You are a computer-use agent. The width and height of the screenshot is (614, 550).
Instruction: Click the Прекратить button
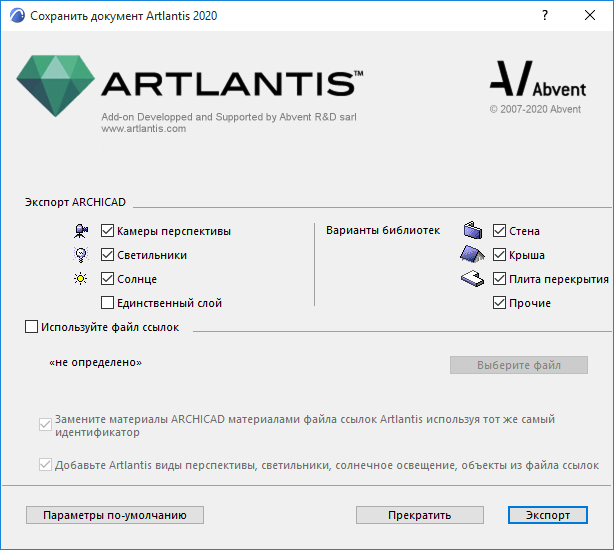pyautogui.click(x=420, y=515)
